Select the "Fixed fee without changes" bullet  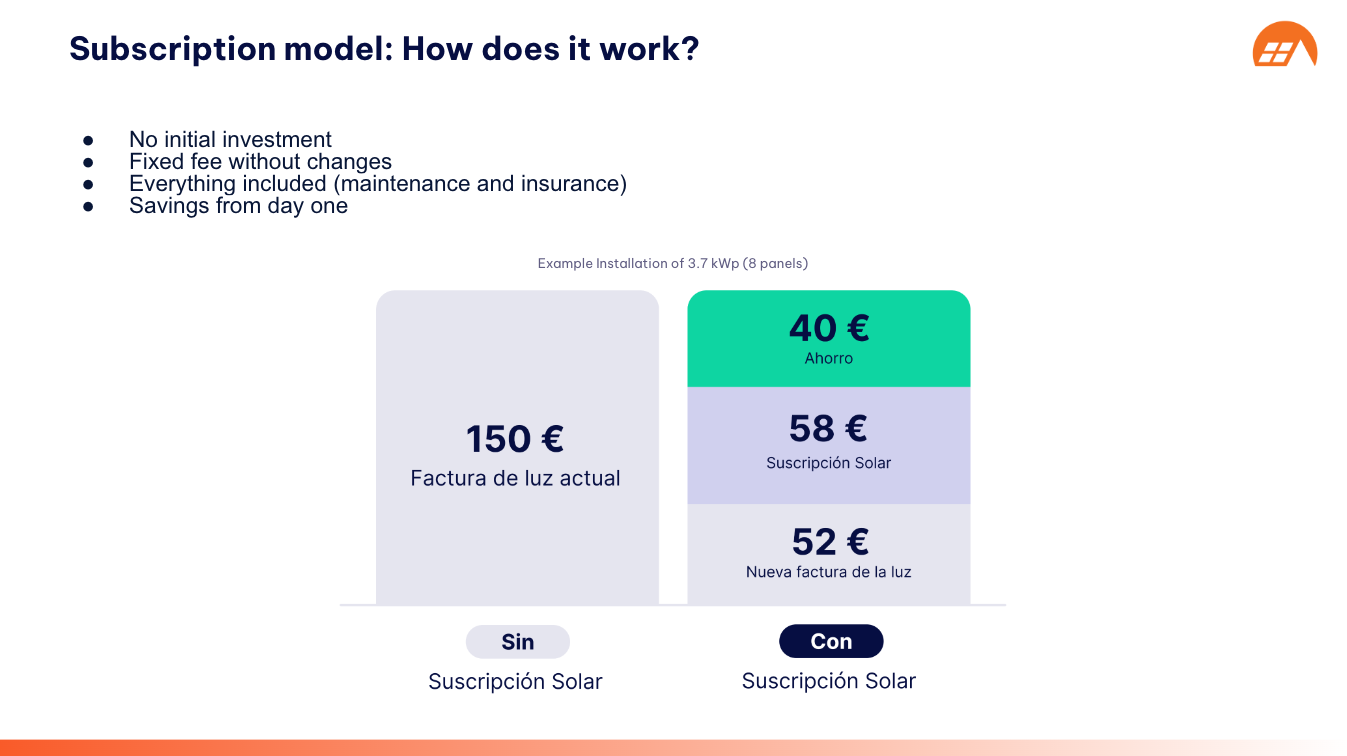(260, 162)
